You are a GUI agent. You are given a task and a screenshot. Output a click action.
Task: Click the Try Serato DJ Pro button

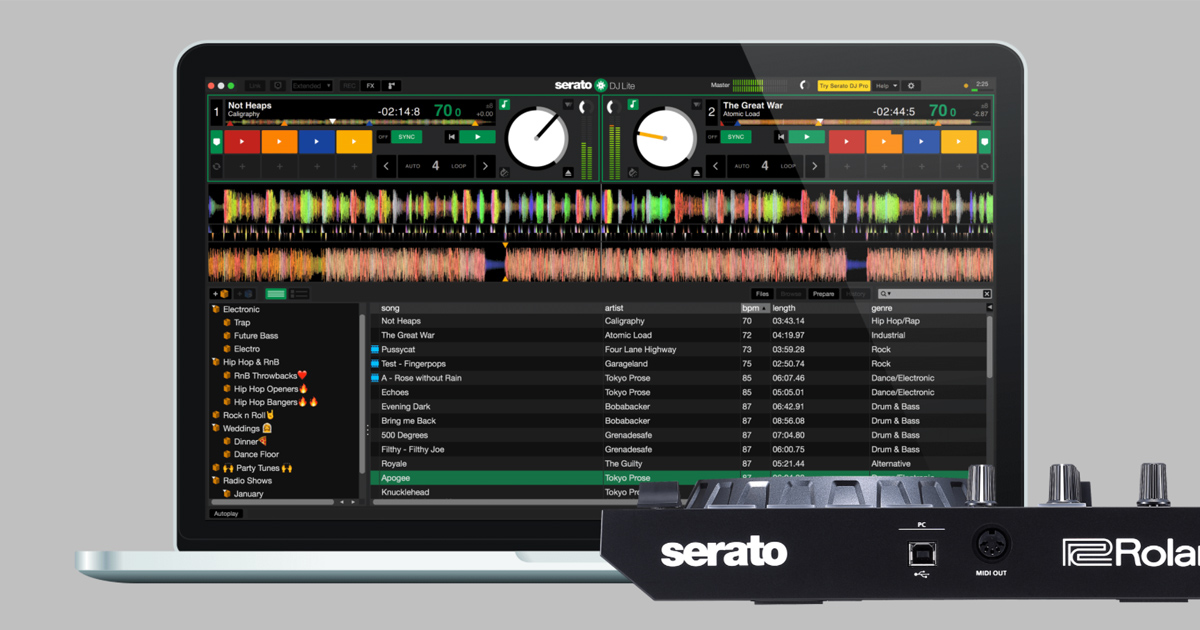(844, 86)
